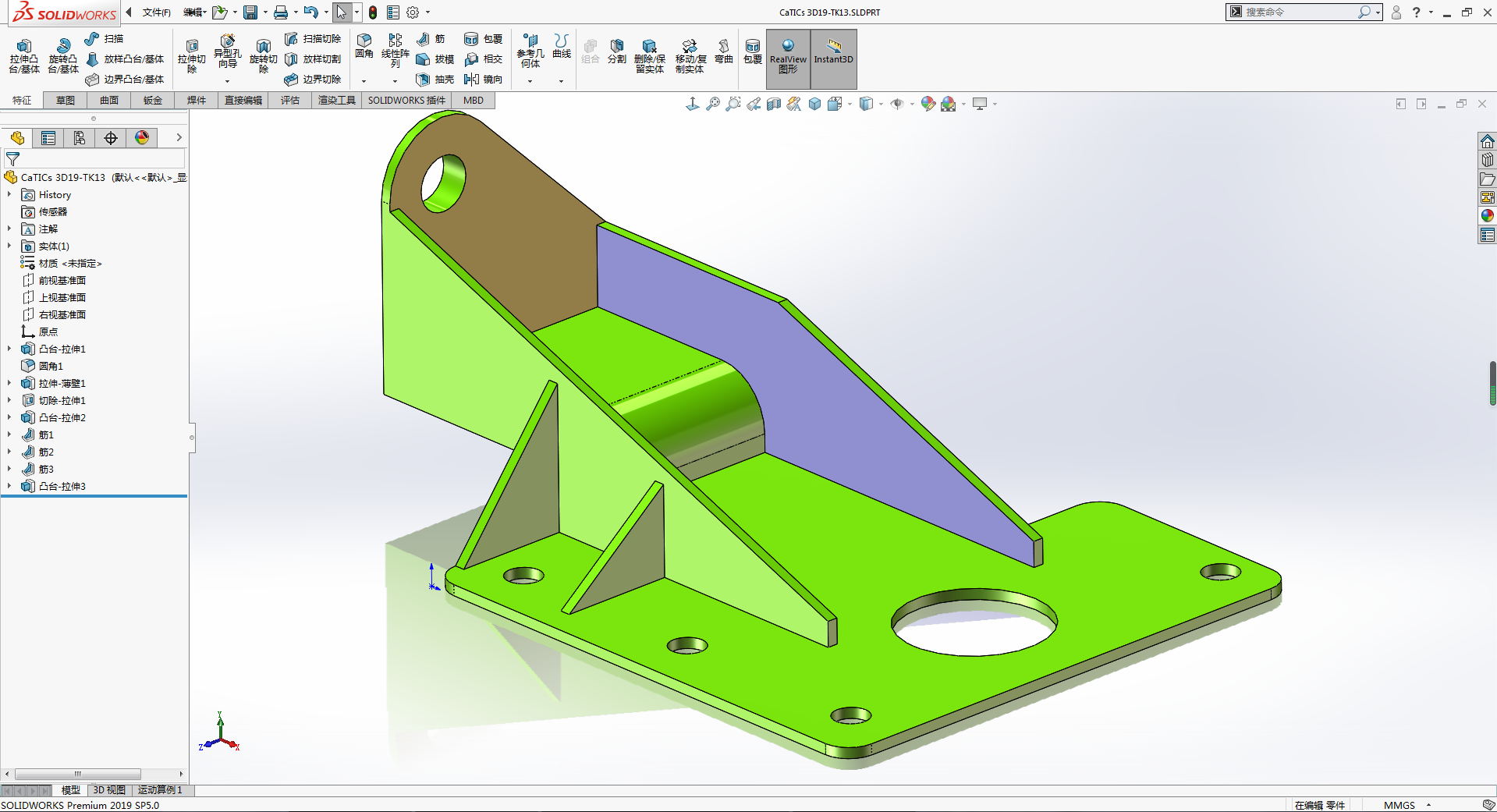Viewport: 1497px width, 812px height.
Task: Open the ConfigurationManager tab icon
Action: (80, 138)
